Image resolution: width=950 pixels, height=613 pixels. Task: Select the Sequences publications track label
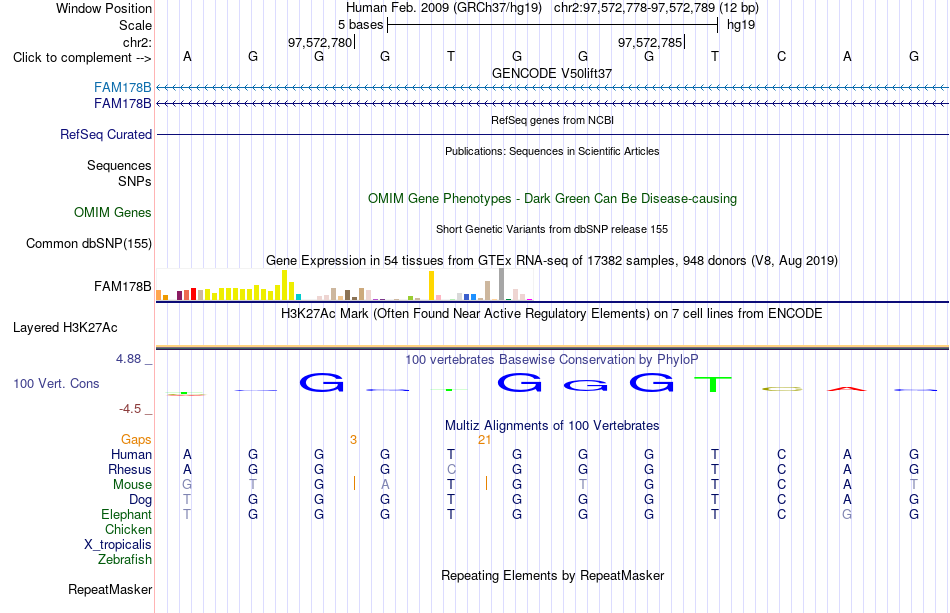click(119, 165)
